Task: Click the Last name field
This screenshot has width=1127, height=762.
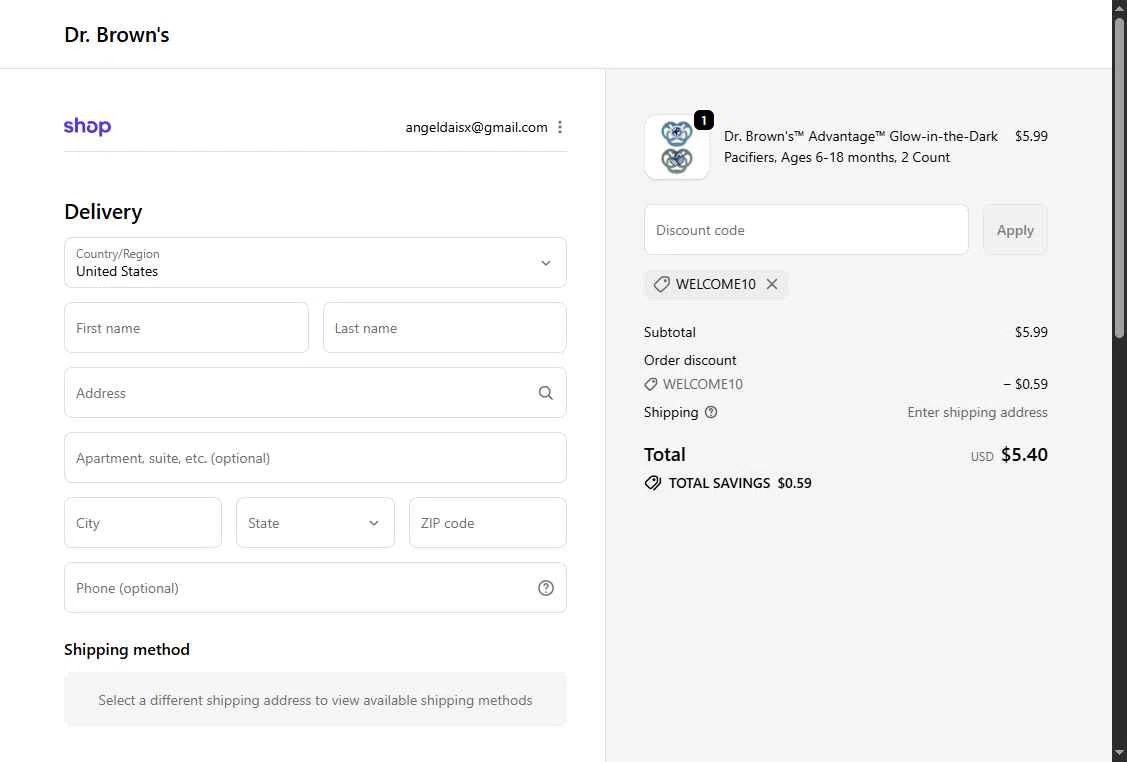Action: 445,328
